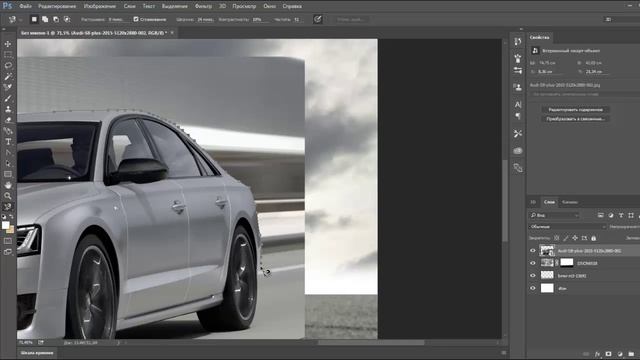Open the Фильтр menu

[x=203, y=6]
